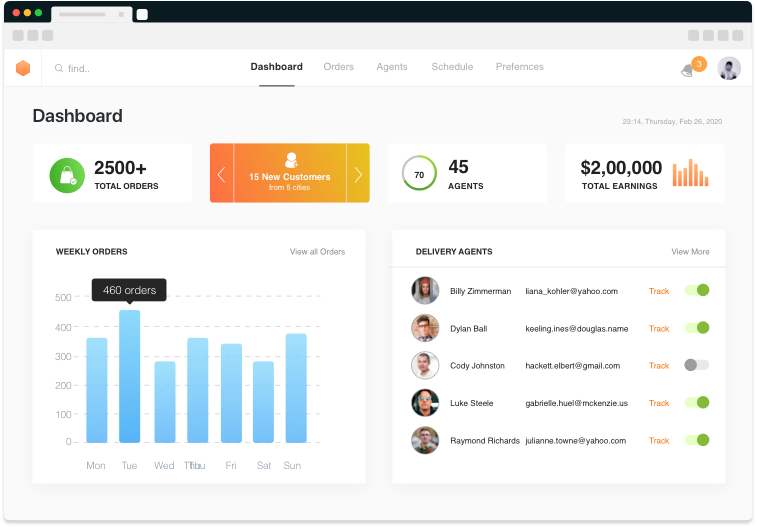Click Cody Johnston's avatar photo
Screen dimensions: 757x528
click(425, 365)
